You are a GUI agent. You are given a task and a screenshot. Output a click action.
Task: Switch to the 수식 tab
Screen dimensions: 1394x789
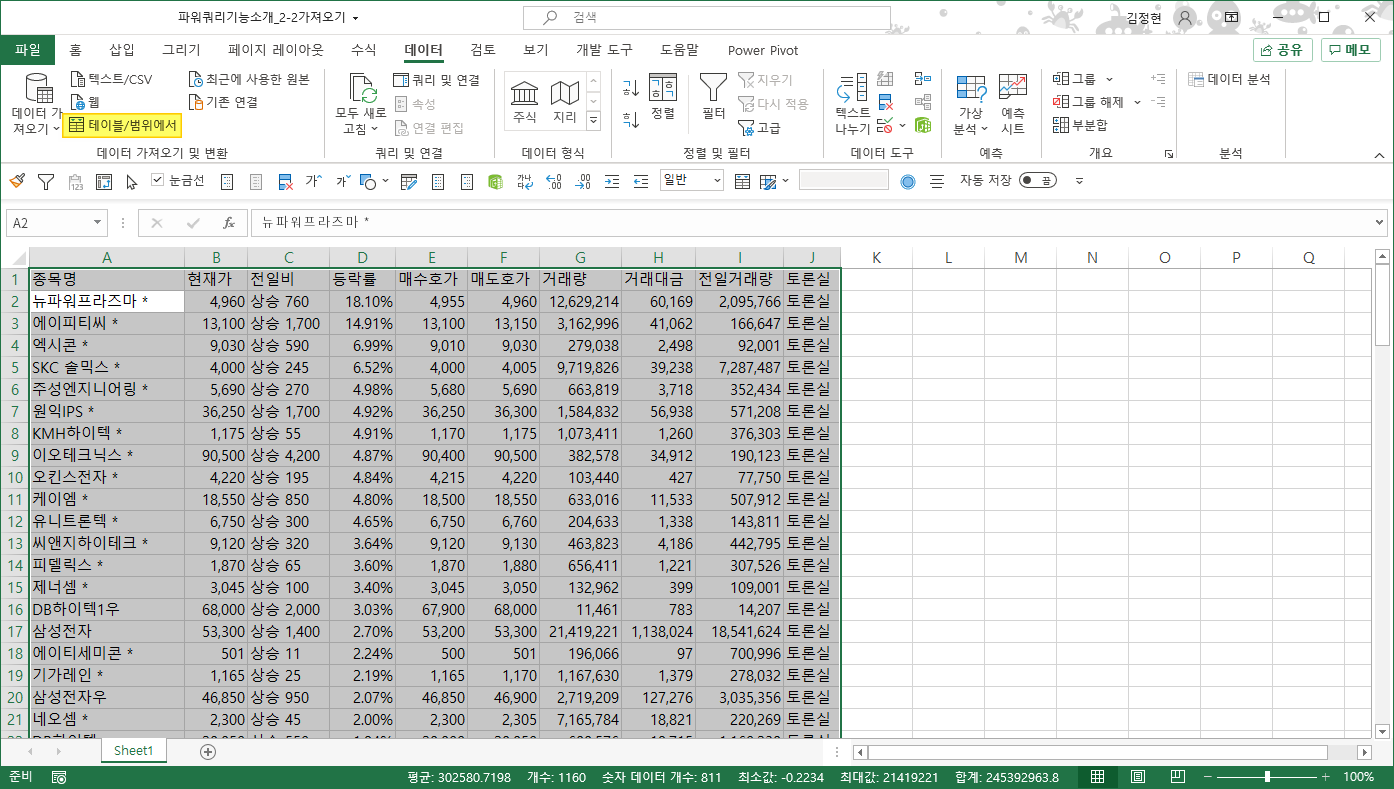click(x=364, y=50)
